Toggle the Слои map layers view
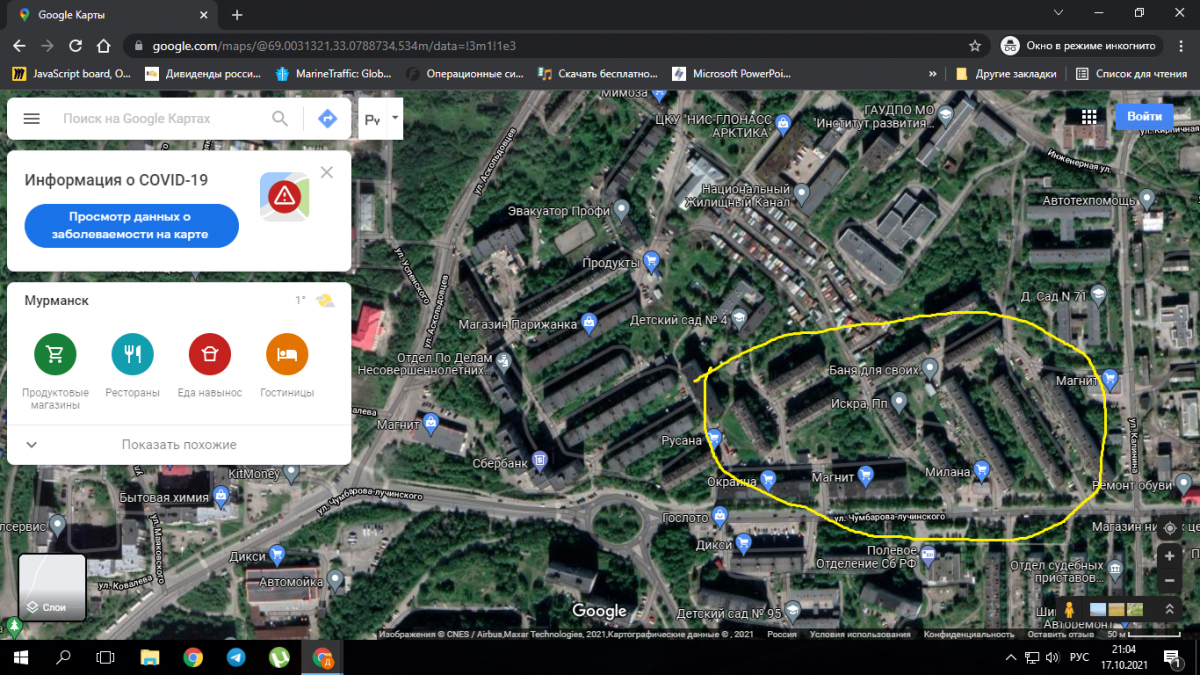 pos(52,588)
